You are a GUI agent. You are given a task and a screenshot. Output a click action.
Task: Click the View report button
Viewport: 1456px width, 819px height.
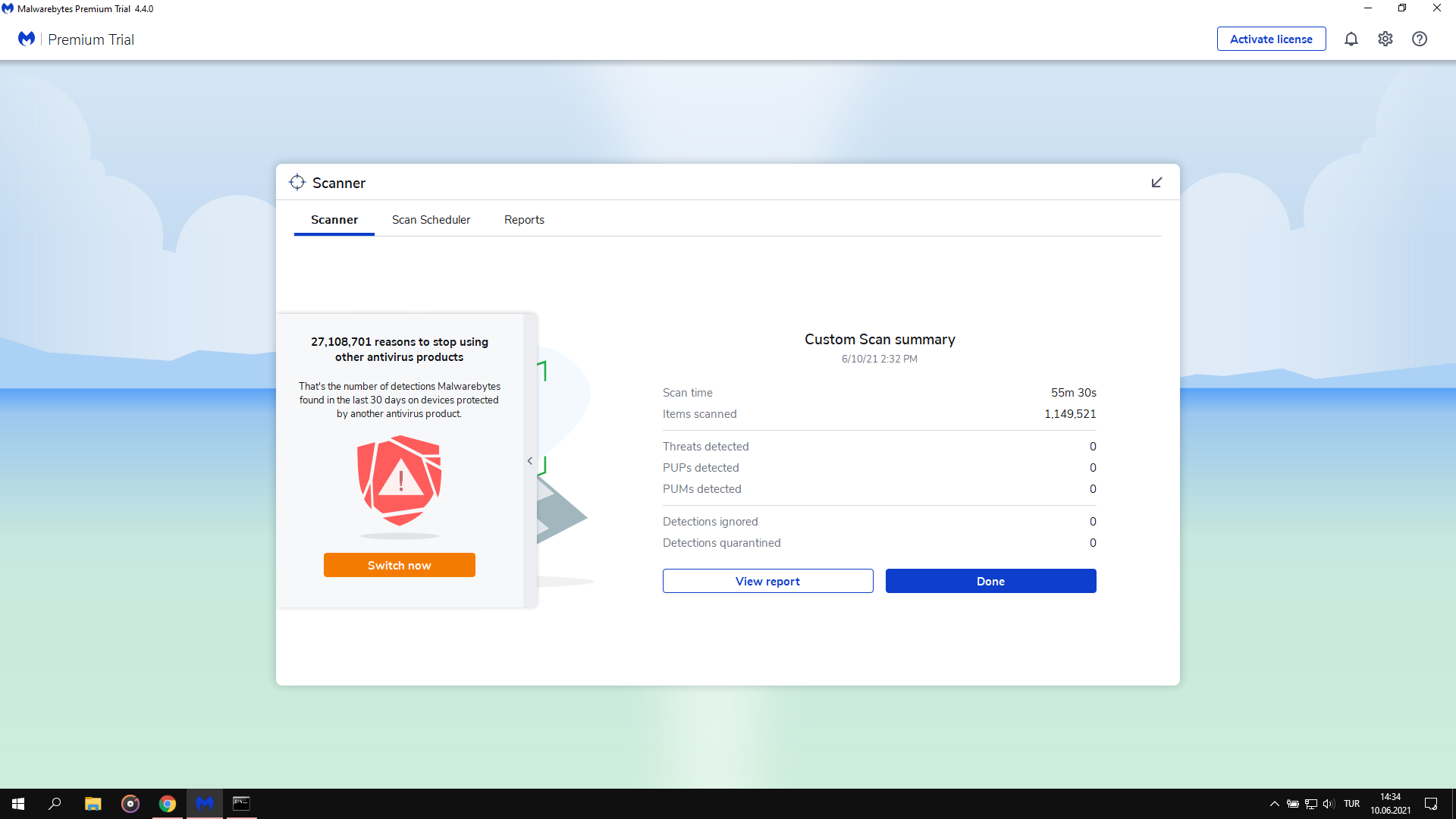pos(767,582)
